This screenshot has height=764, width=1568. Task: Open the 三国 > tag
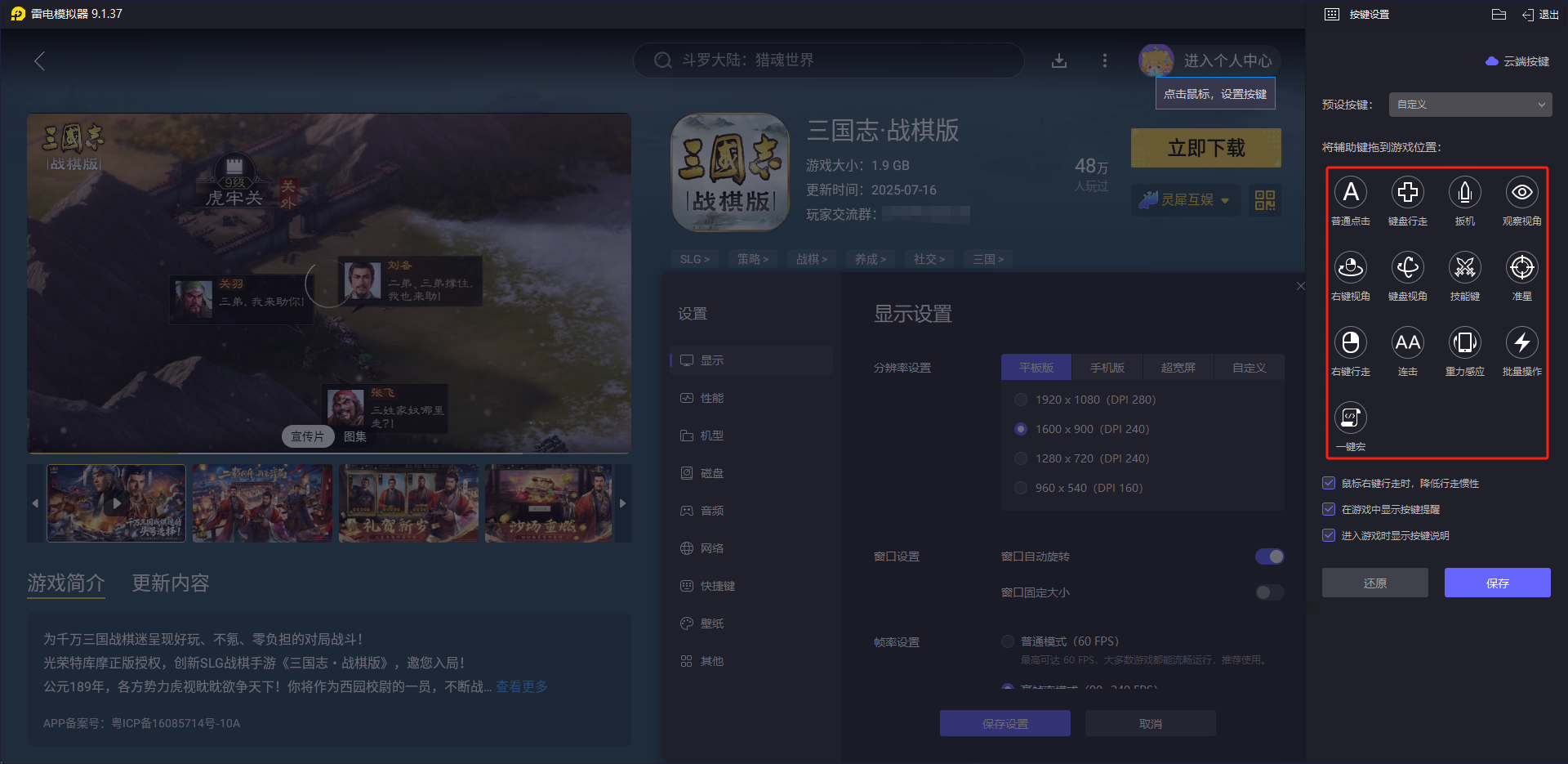pos(988,259)
